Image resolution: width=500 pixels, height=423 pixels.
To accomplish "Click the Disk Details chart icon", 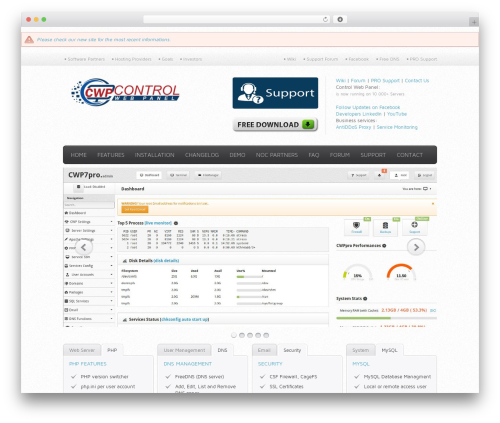I will point(125,261).
